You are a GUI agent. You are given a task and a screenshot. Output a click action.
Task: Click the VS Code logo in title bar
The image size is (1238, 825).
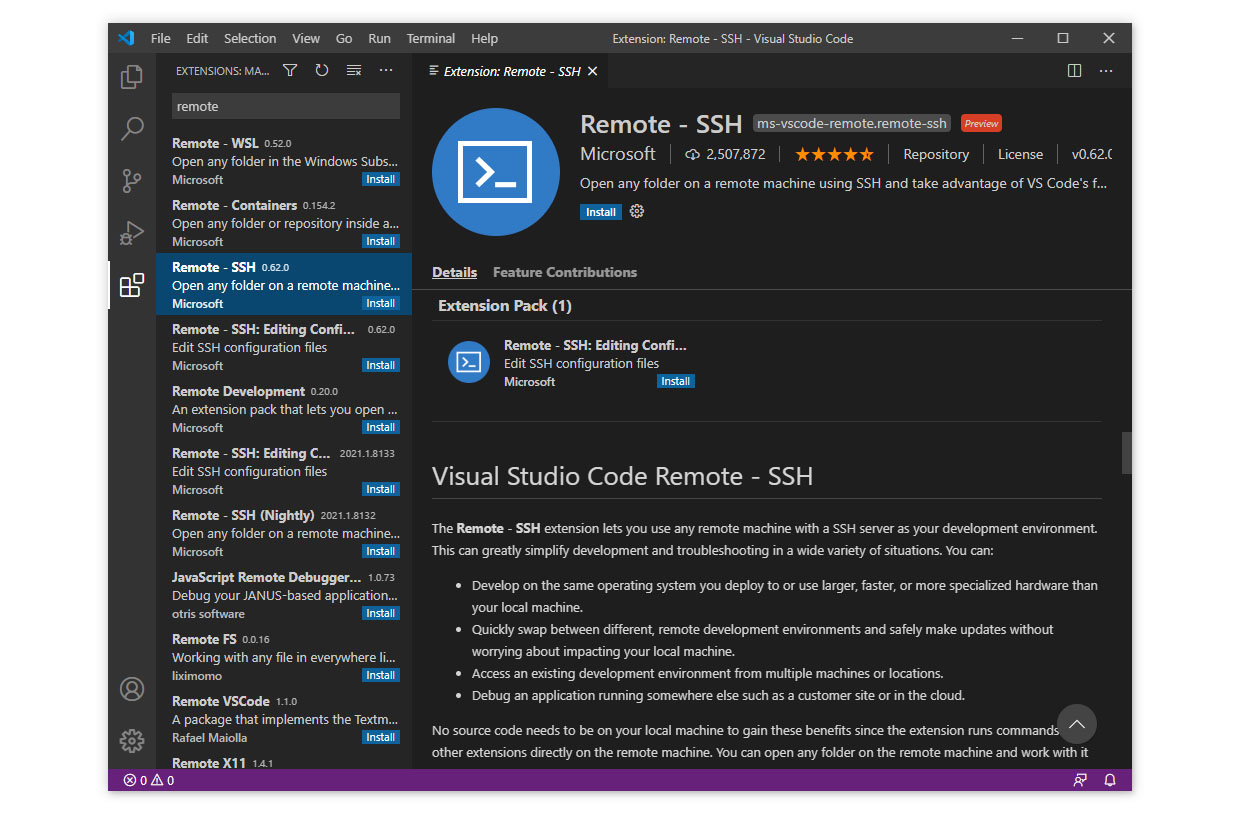pos(126,39)
